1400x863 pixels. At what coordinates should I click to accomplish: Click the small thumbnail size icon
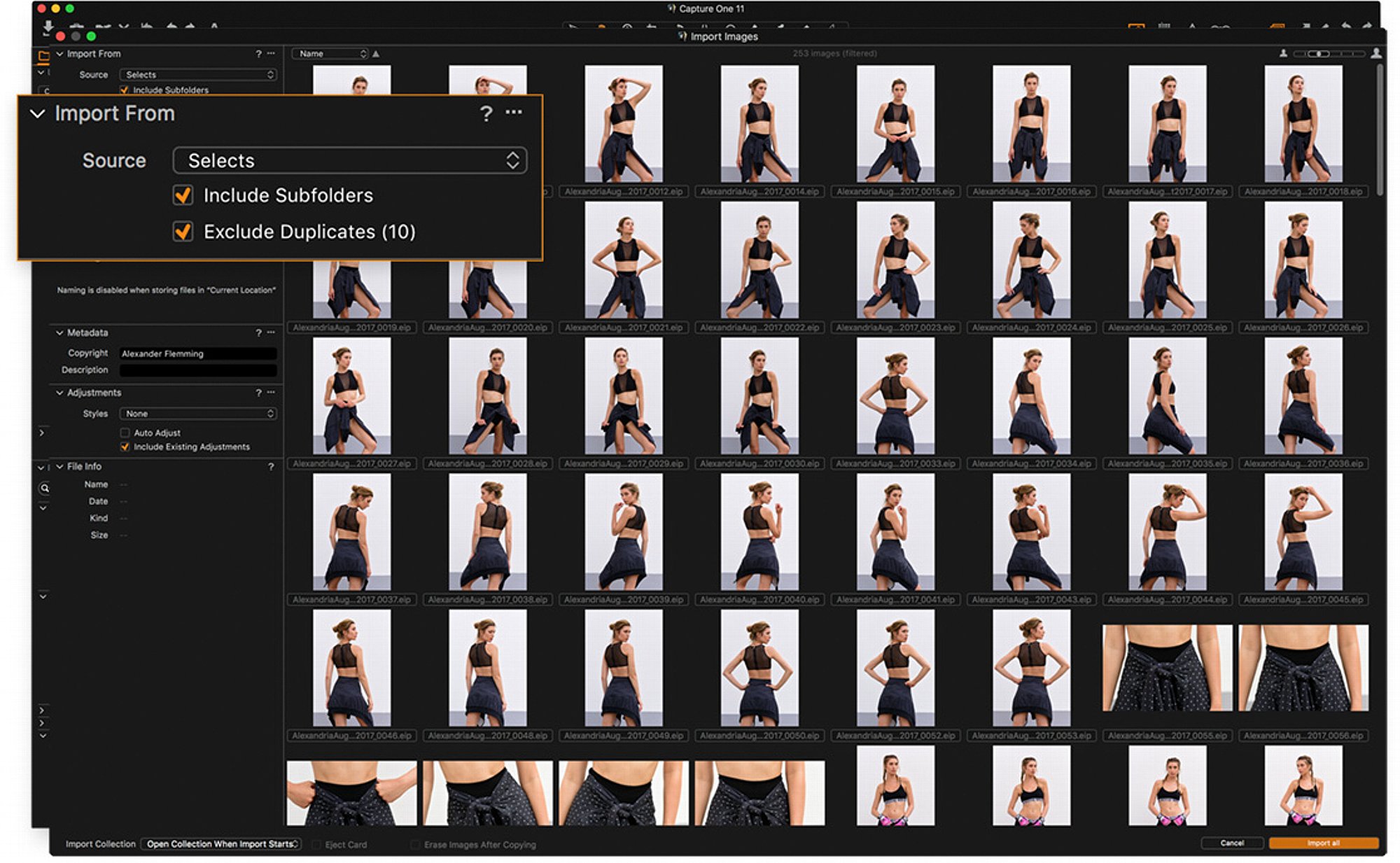click(1283, 53)
